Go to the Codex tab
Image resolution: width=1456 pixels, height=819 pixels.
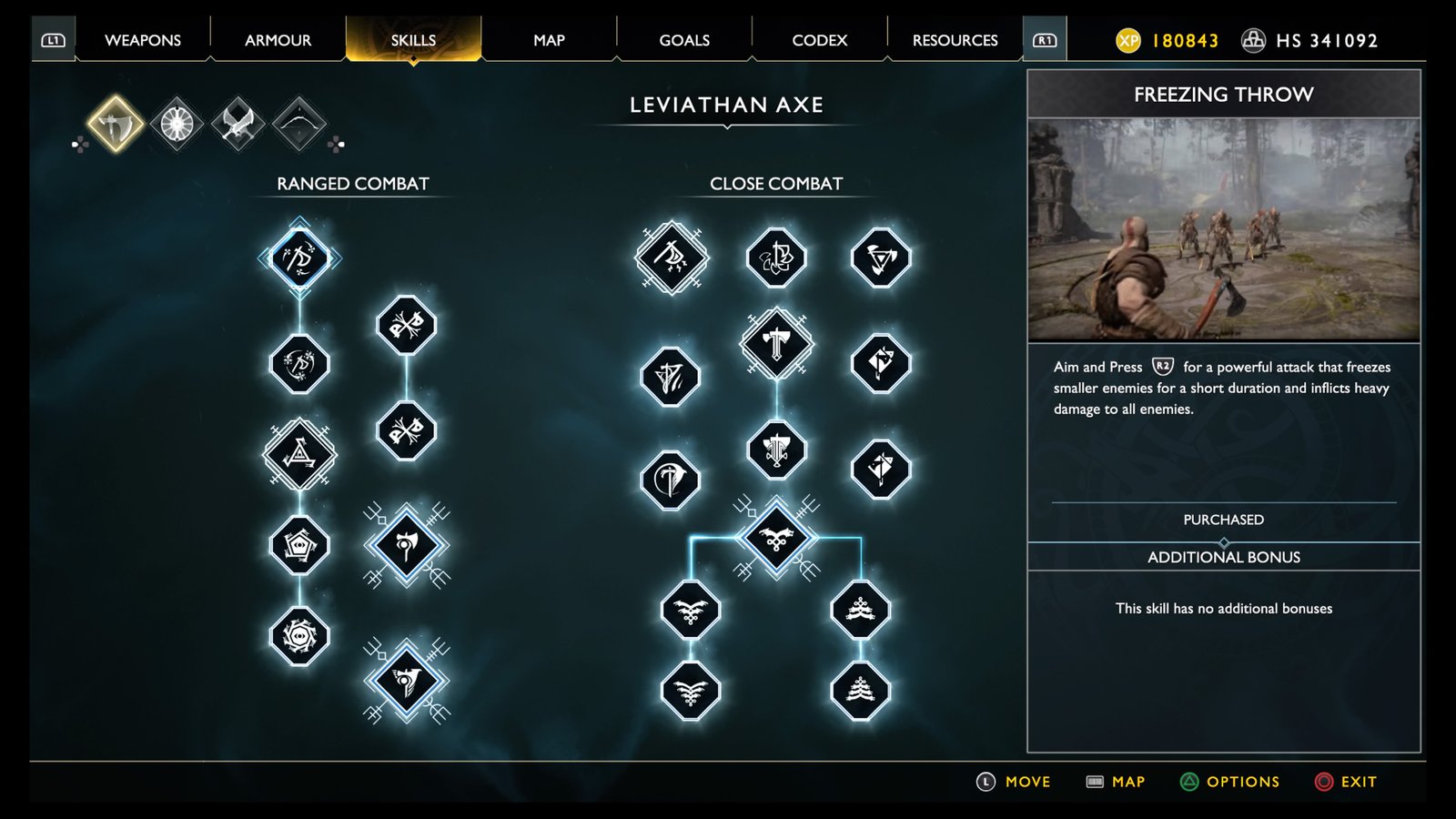819,40
